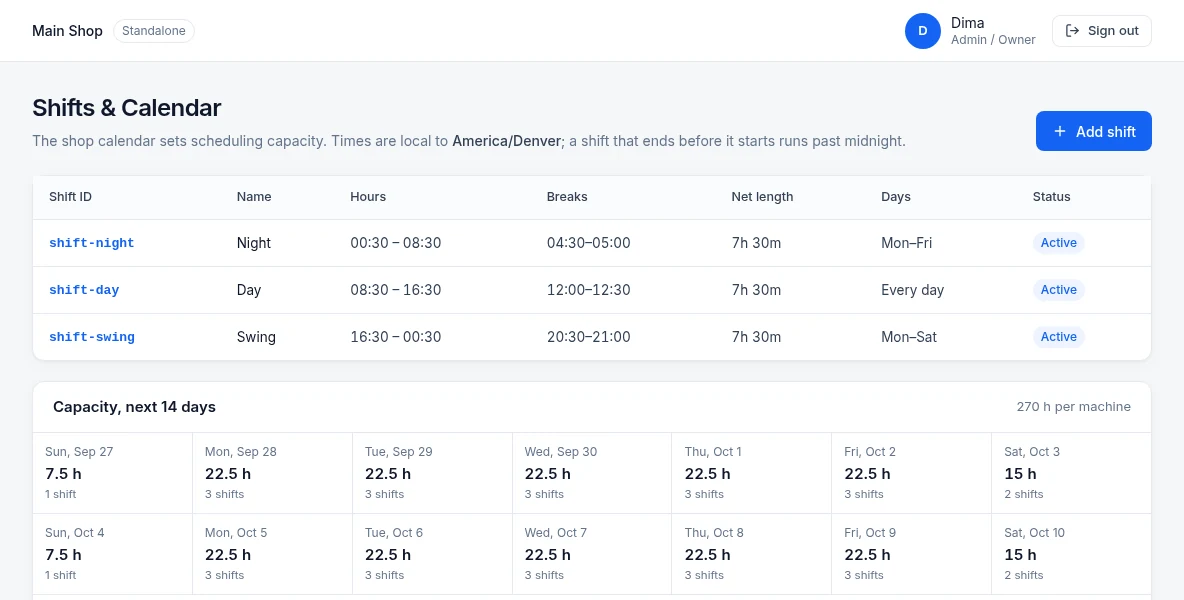The image size is (1184, 600).
Task: Click the break 20:30–21:00
Action: 588,337
